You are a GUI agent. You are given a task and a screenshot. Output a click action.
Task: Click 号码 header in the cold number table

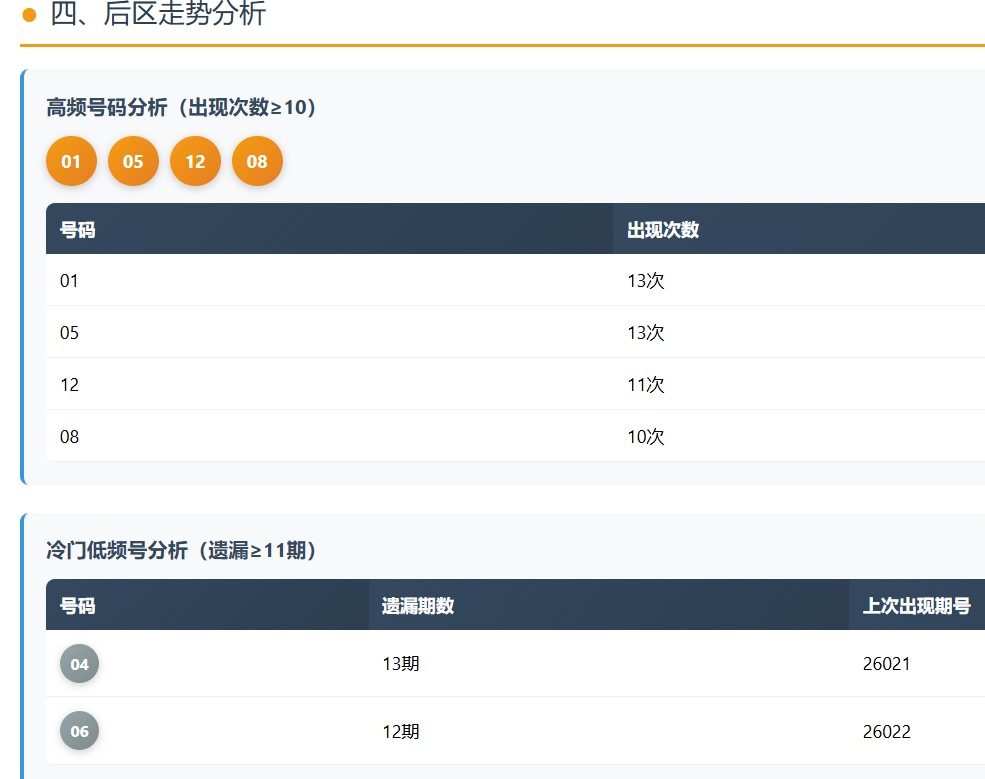tap(78, 605)
